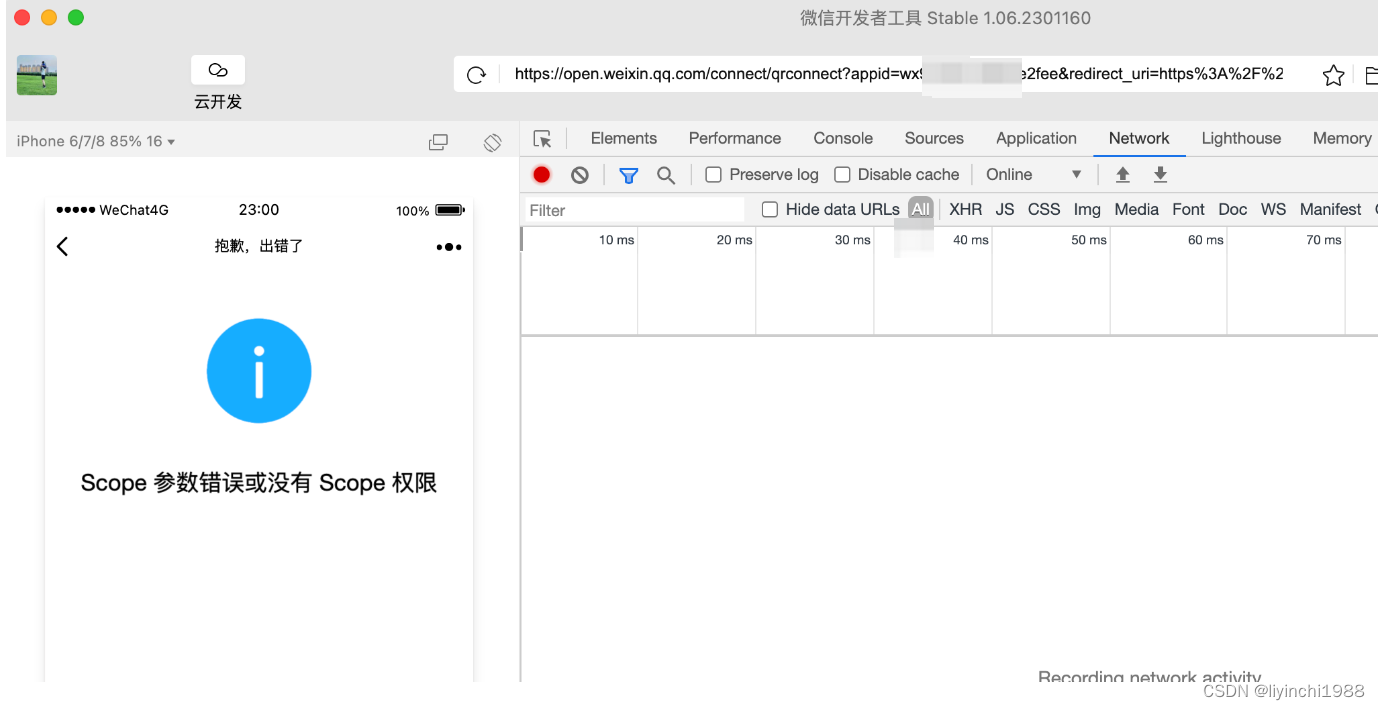Clear the network log
Screen dimensions: 1380x710
(x=580, y=175)
